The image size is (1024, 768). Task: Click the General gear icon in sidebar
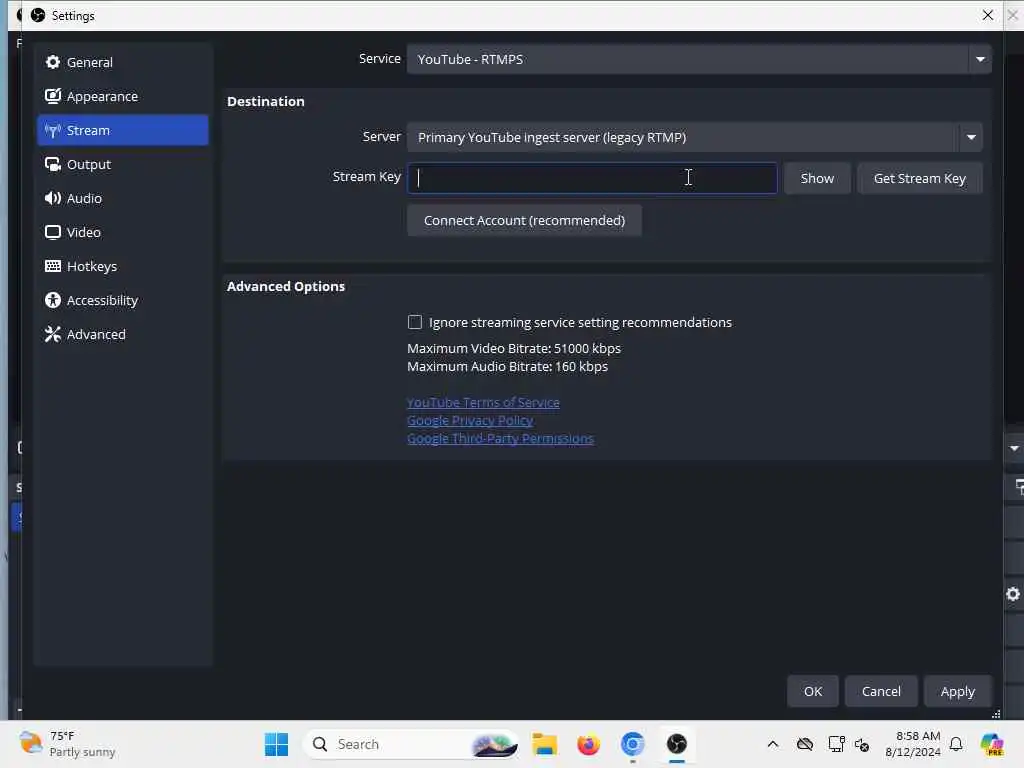pyautogui.click(x=53, y=62)
